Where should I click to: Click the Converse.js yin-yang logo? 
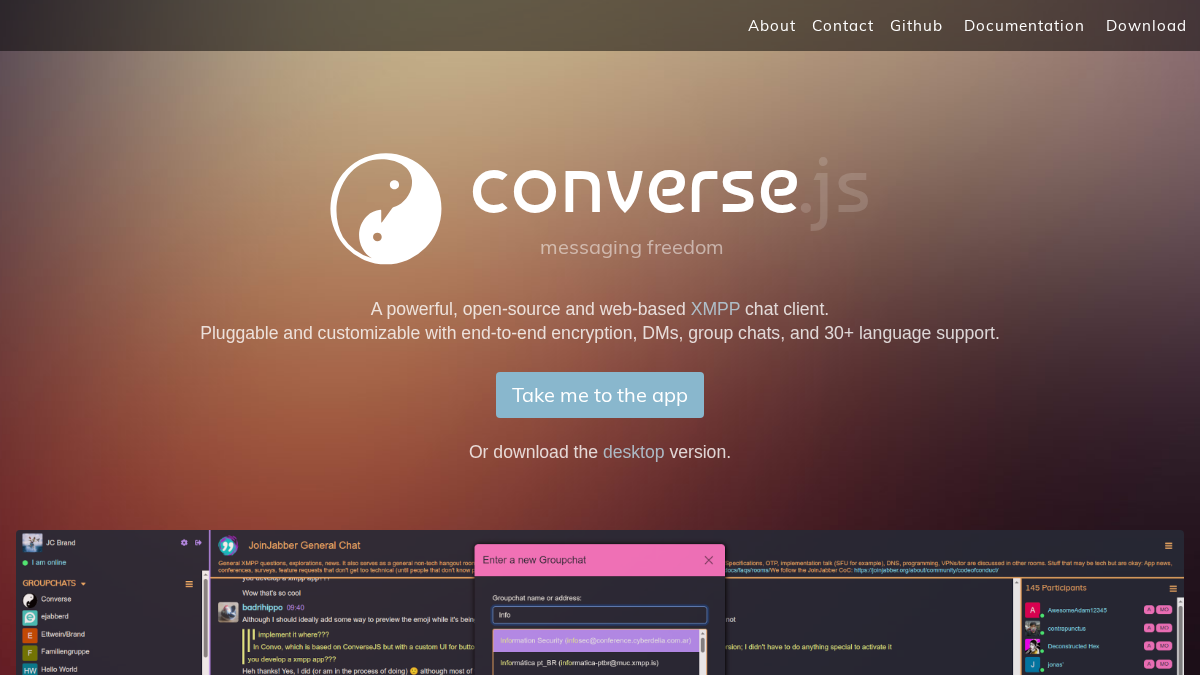[x=386, y=208]
